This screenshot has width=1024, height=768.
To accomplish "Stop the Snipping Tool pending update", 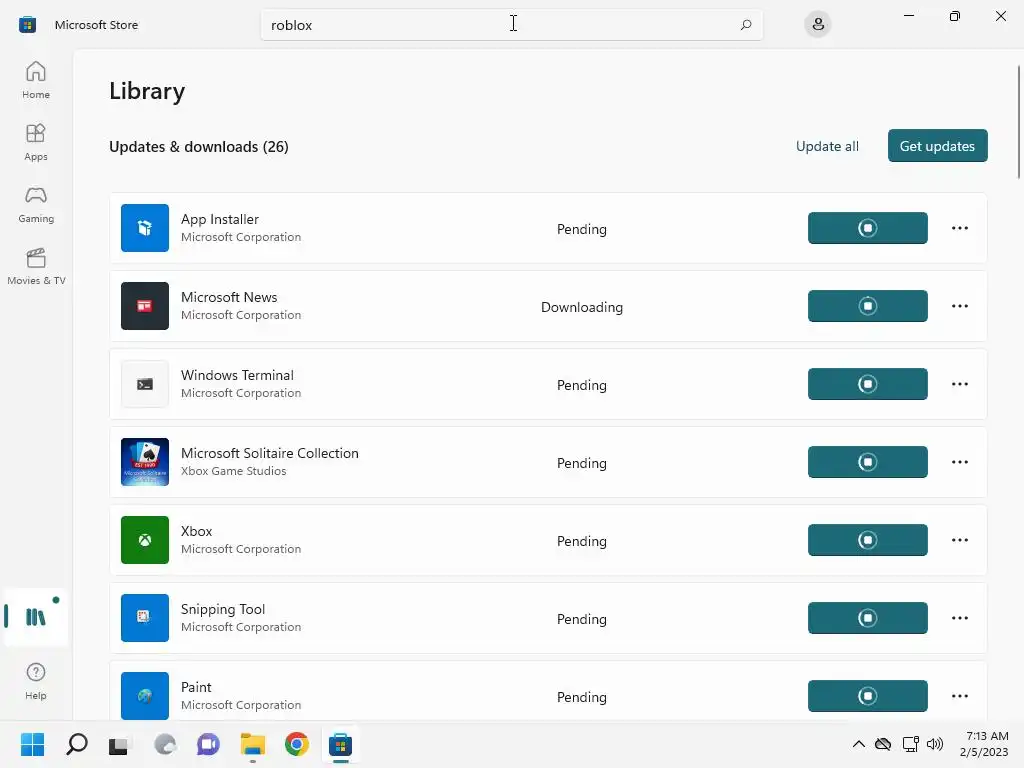I will click(867, 618).
